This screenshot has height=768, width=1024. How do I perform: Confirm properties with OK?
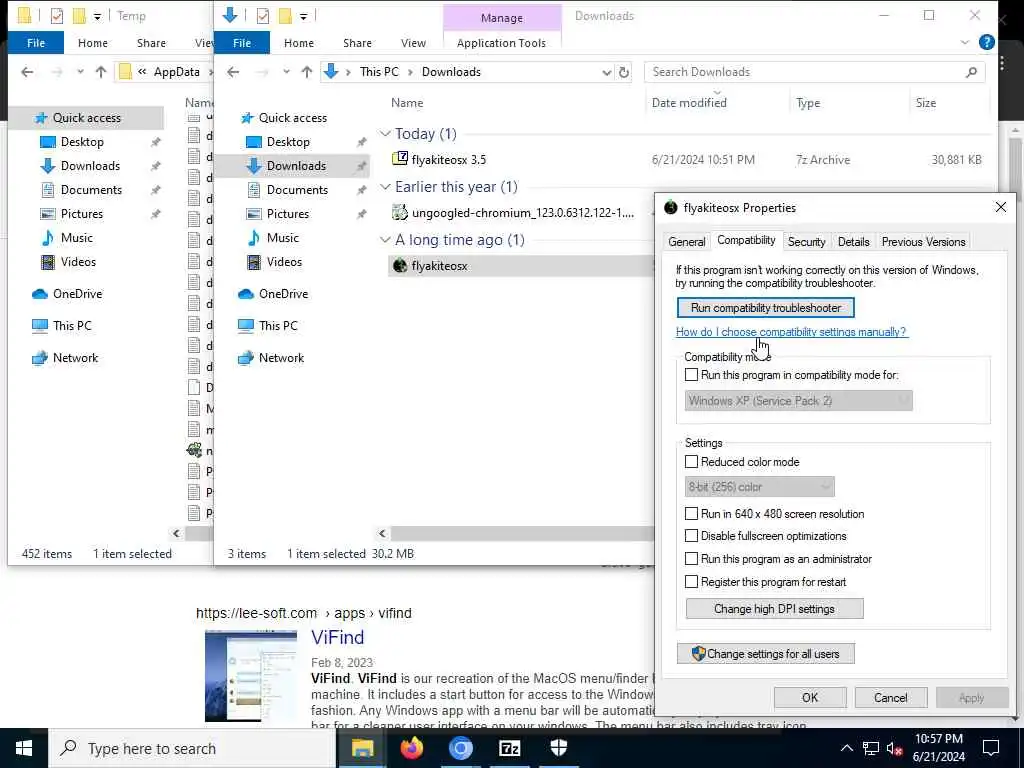pyautogui.click(x=810, y=697)
